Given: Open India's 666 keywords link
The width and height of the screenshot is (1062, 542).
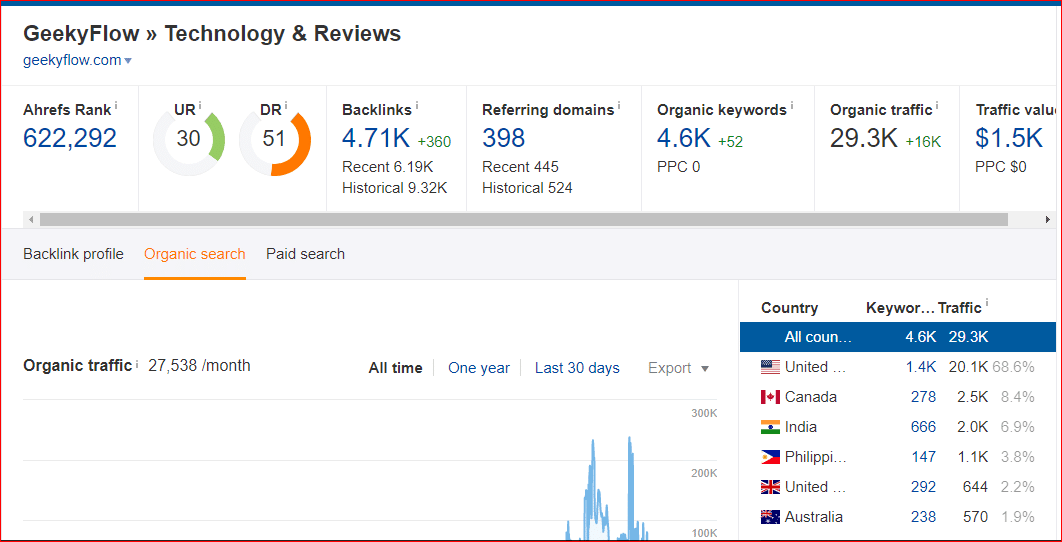Looking at the screenshot, I should pyautogui.click(x=923, y=427).
